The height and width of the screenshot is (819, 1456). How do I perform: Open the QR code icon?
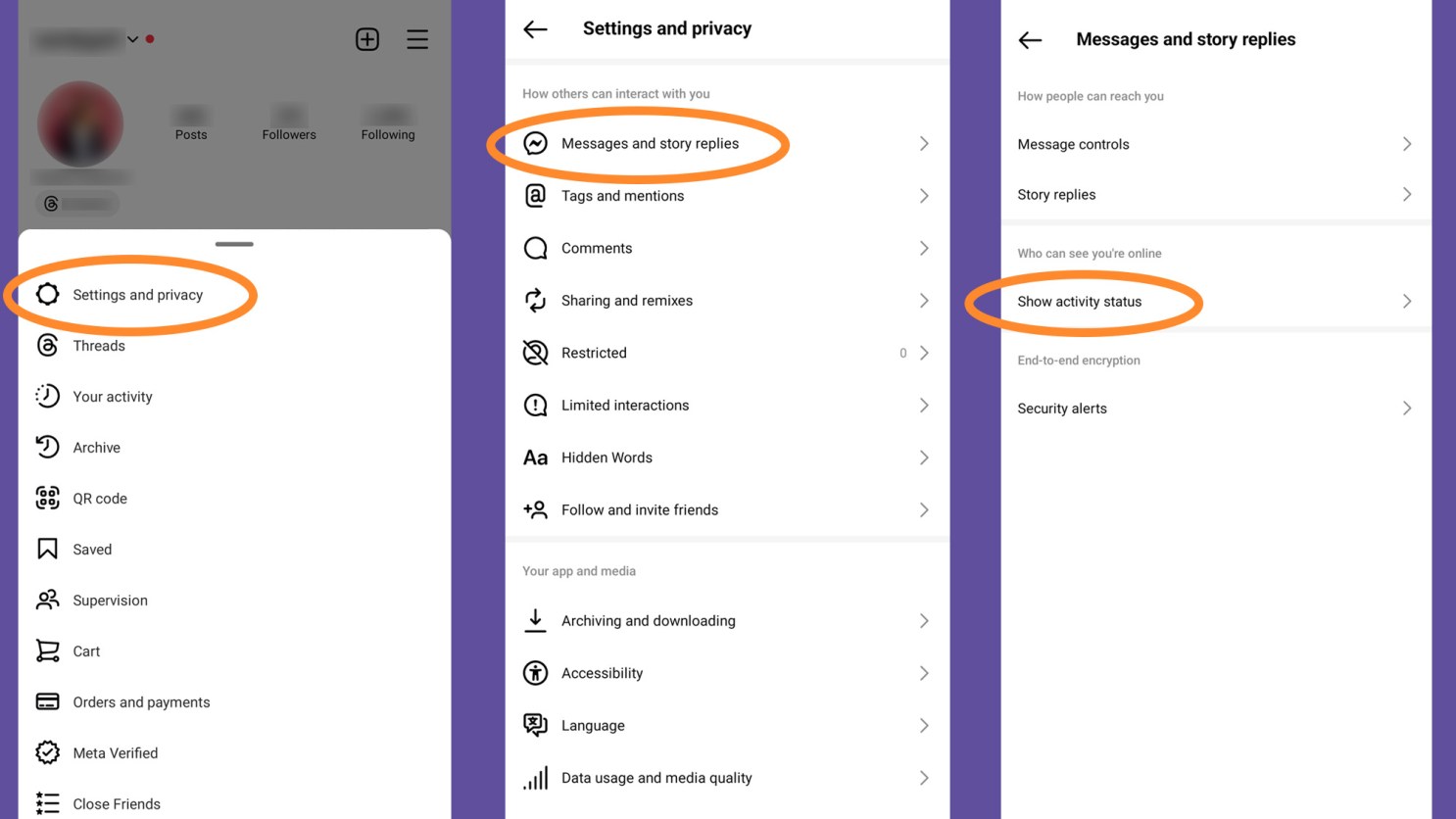point(47,498)
